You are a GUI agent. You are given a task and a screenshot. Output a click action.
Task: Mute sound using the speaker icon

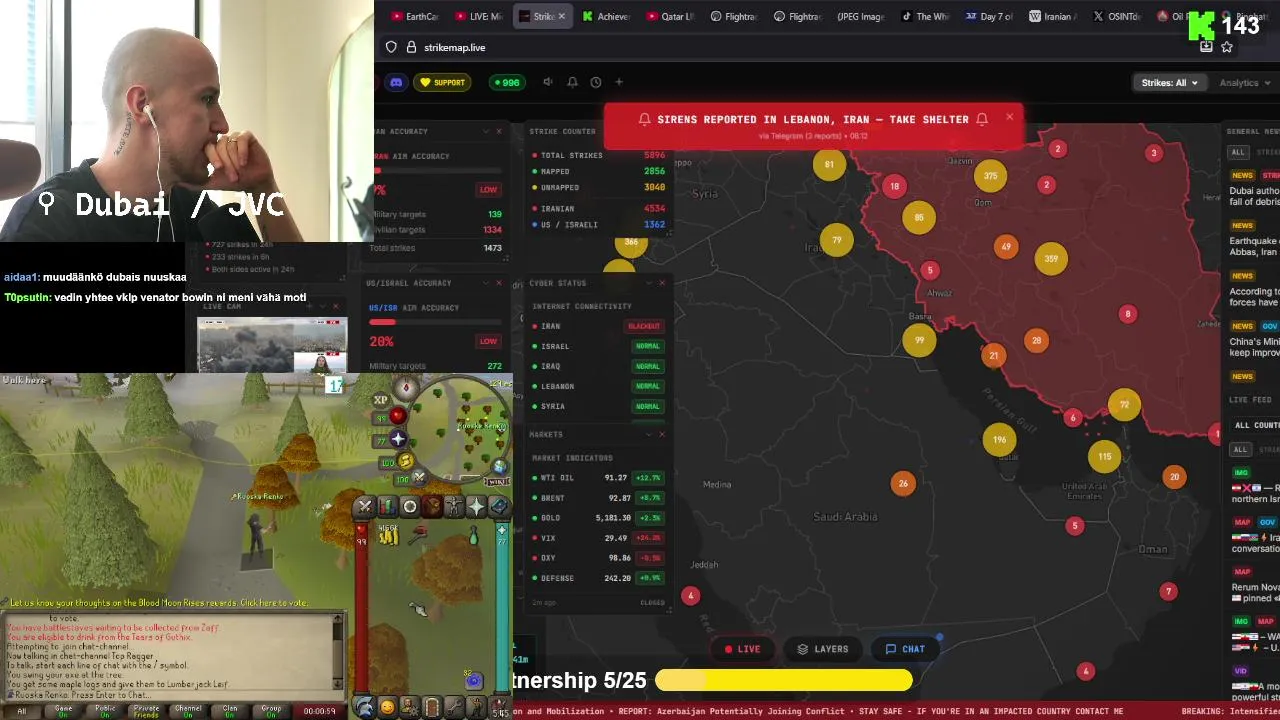(x=547, y=83)
